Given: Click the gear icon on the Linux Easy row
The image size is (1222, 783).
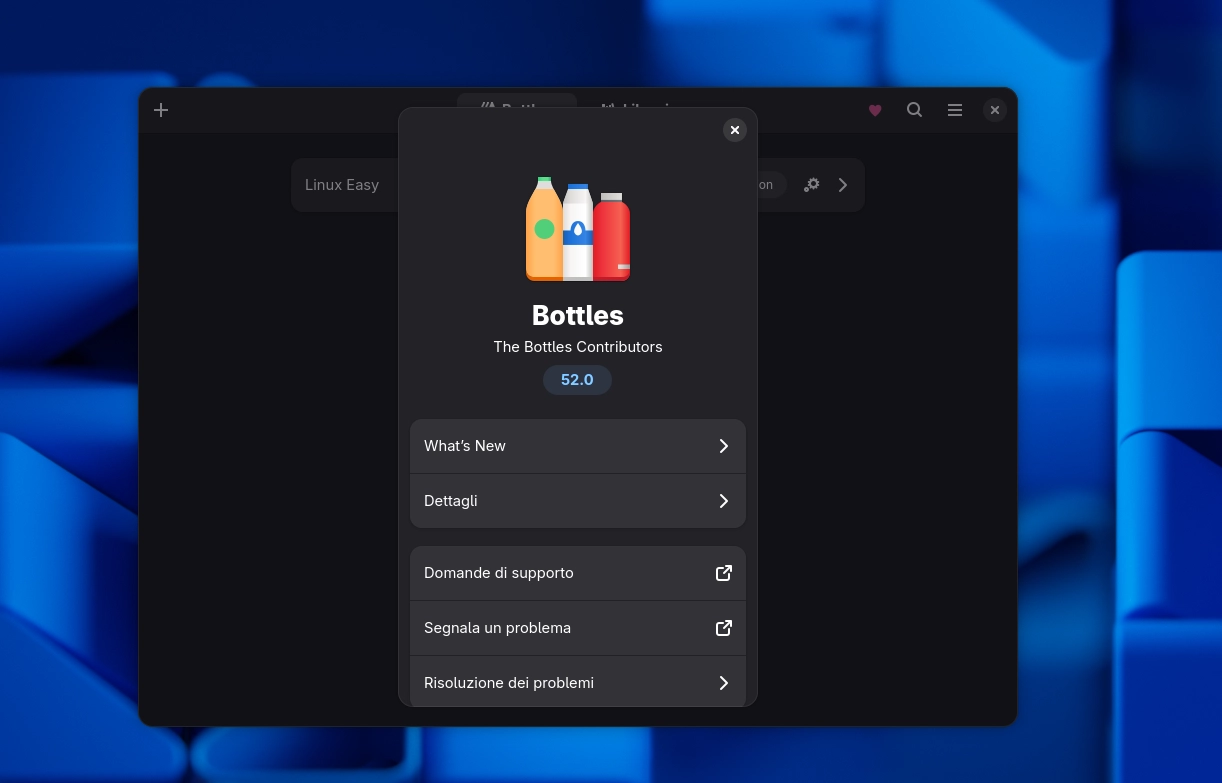Looking at the screenshot, I should click(x=812, y=185).
